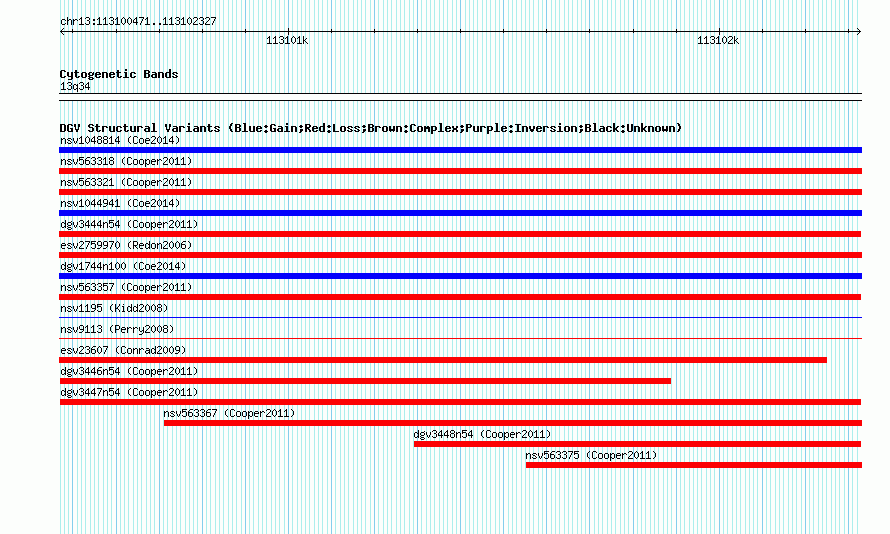Open the dgv1744n100 (Coe2014) variant label
Viewport: 890px width, 534px height.
pos(123,266)
